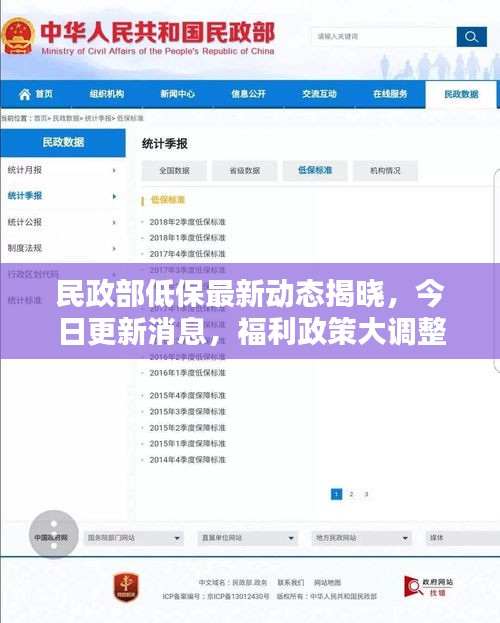Expand the 统计公报 sidebar arrow

pyautogui.click(x=114, y=222)
